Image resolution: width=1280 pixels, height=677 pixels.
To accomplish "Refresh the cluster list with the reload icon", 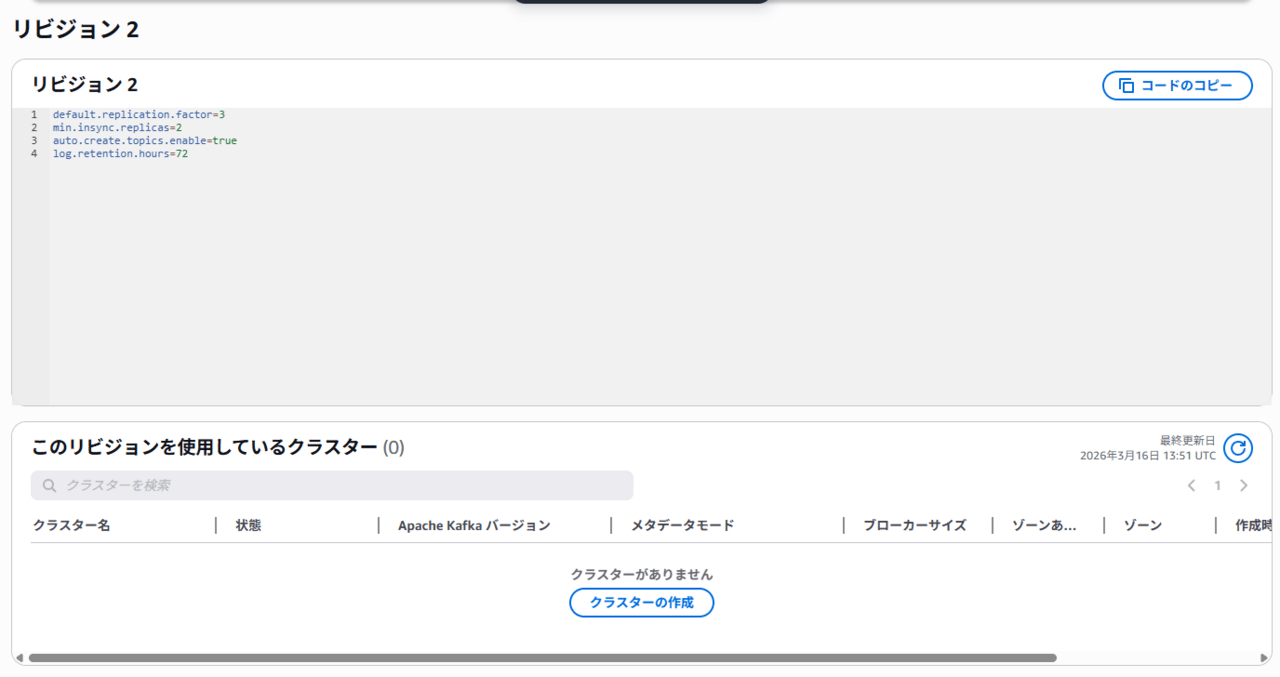I will point(1237,448).
